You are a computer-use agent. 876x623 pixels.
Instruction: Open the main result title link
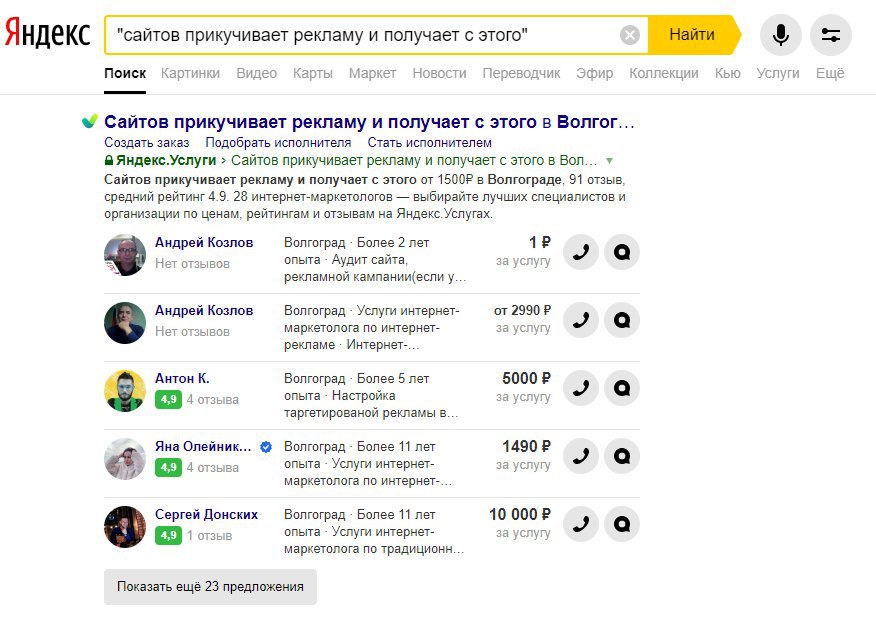[369, 122]
